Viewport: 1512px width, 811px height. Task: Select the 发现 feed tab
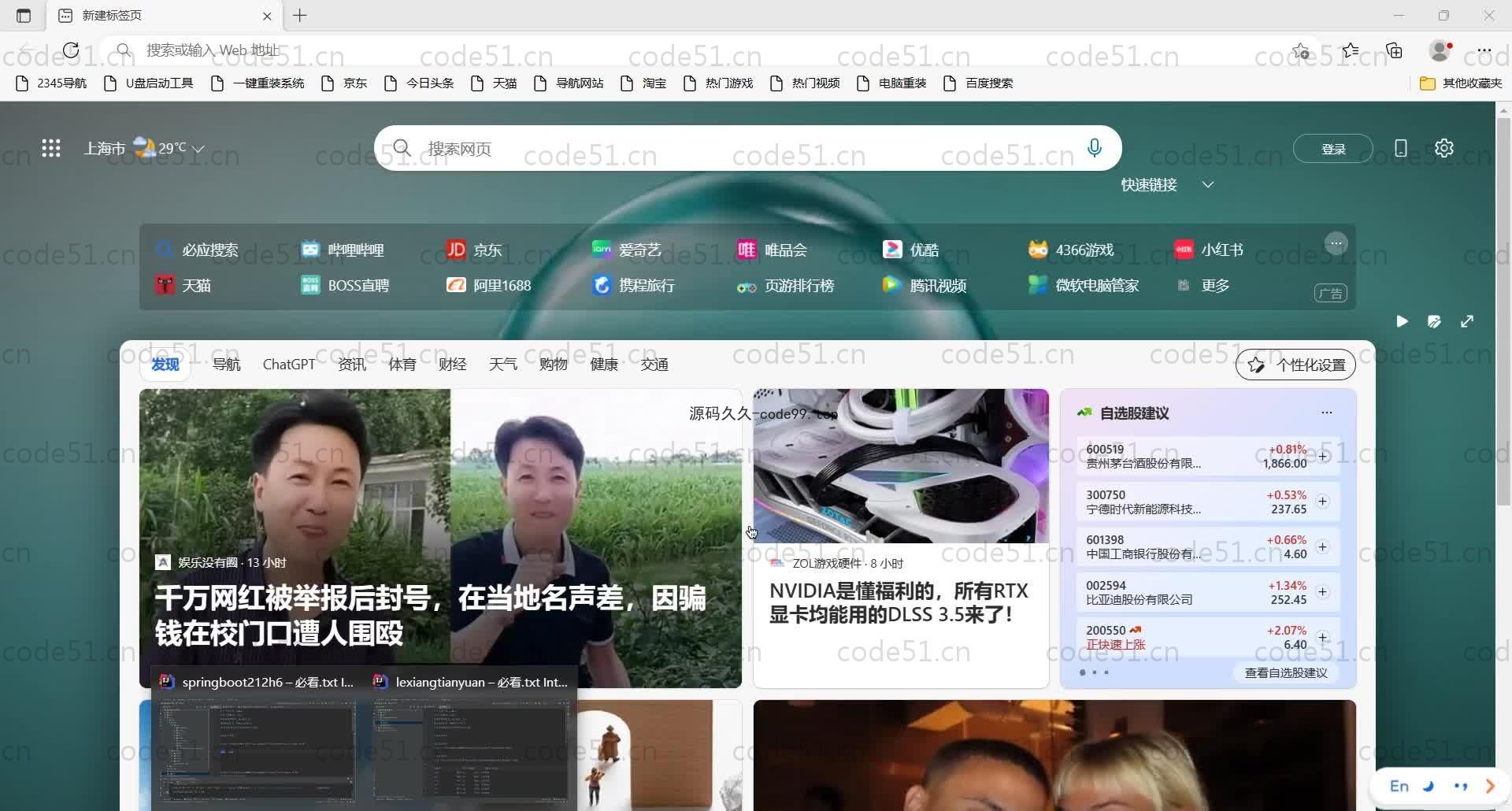click(x=165, y=365)
